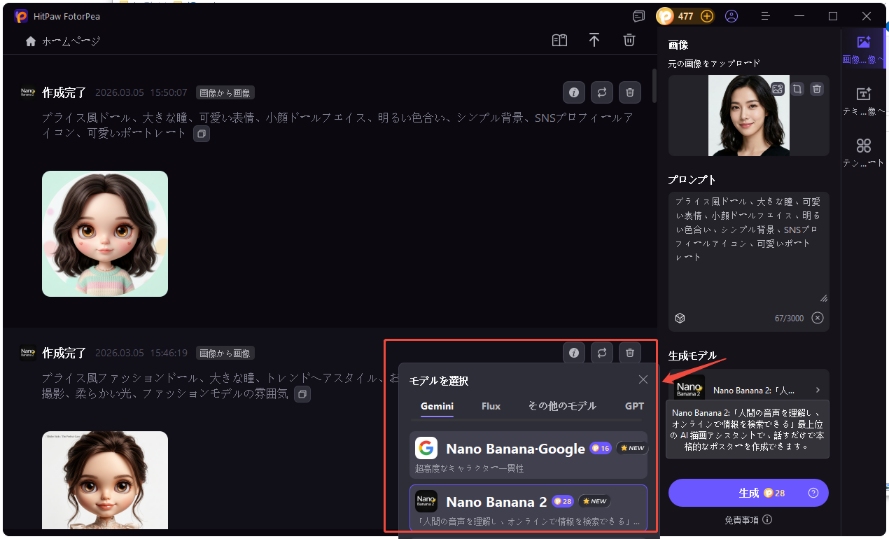Open the feedback message icon in title bar

point(639,16)
